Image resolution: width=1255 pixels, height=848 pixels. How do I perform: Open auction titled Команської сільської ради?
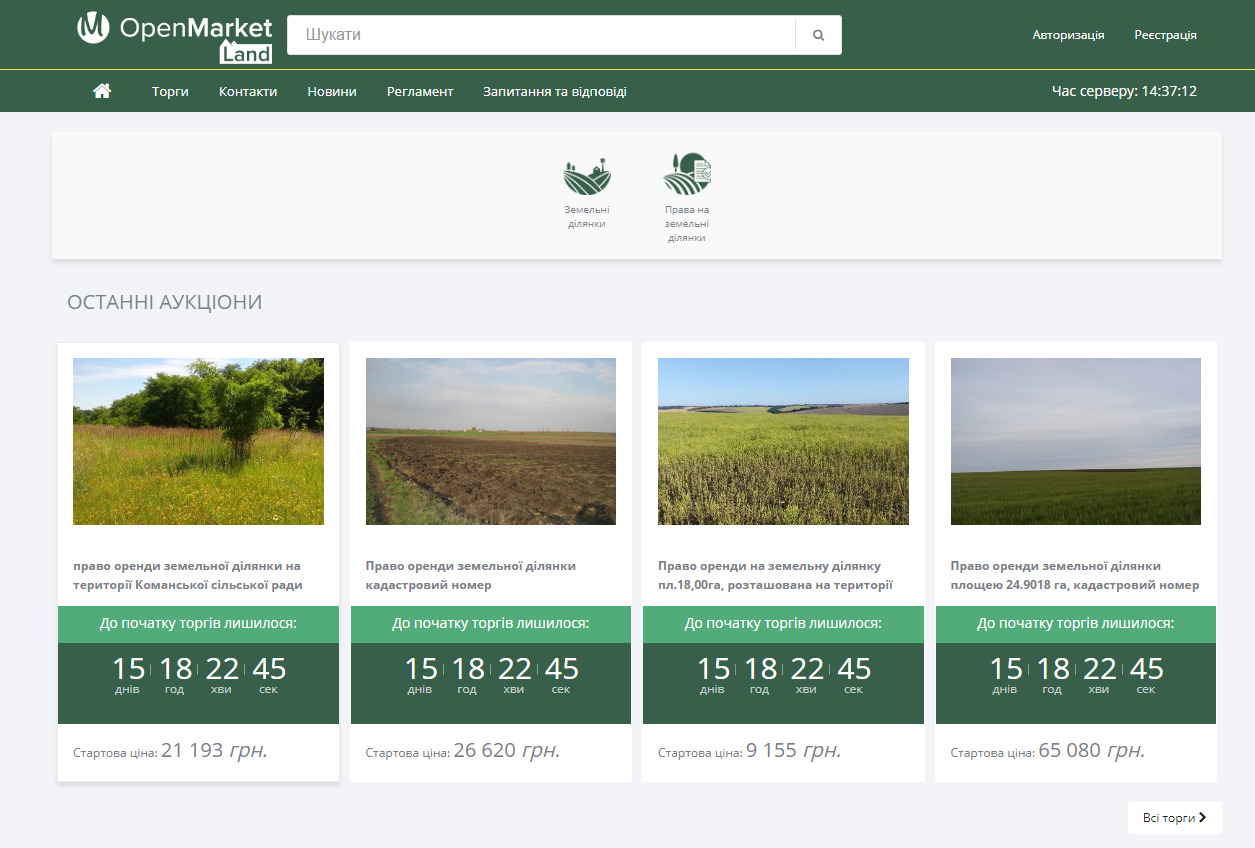[x=188, y=575]
